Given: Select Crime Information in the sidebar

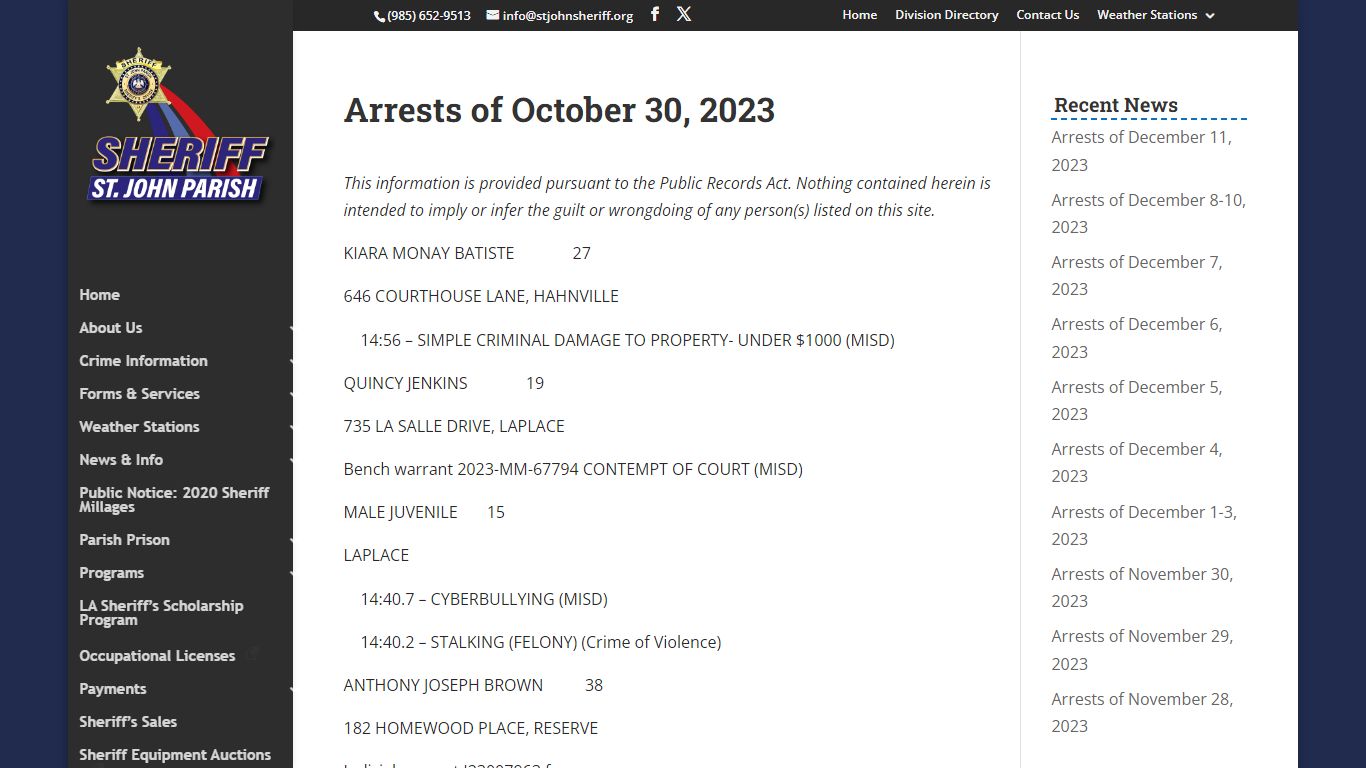Looking at the screenshot, I should click(143, 361).
